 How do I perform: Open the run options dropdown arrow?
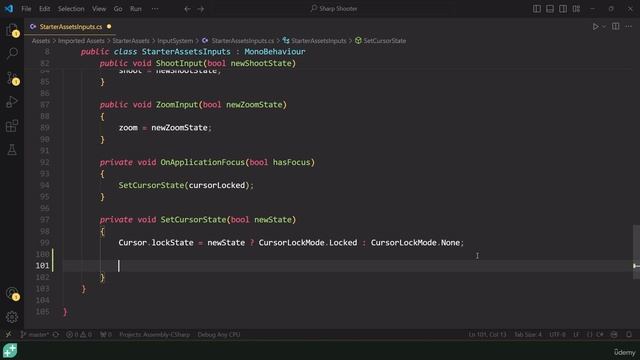click(604, 27)
